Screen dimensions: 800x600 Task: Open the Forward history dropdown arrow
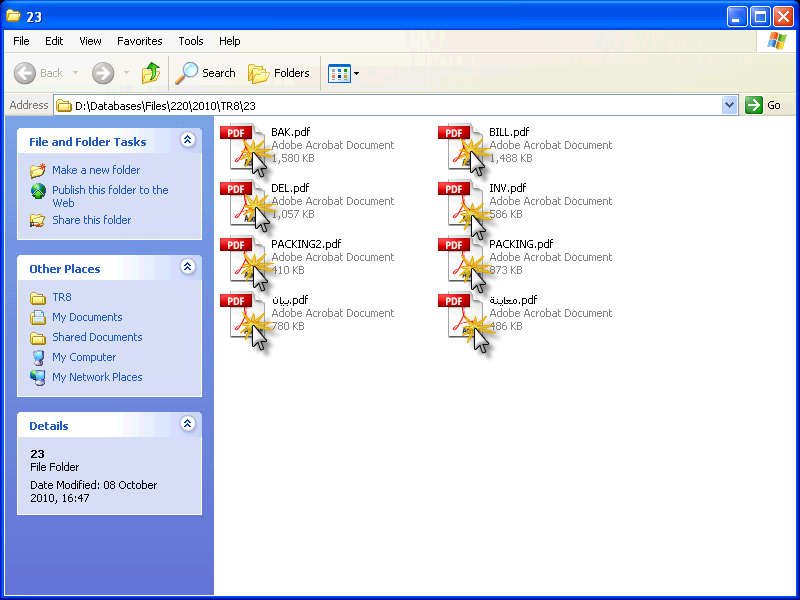[126, 73]
